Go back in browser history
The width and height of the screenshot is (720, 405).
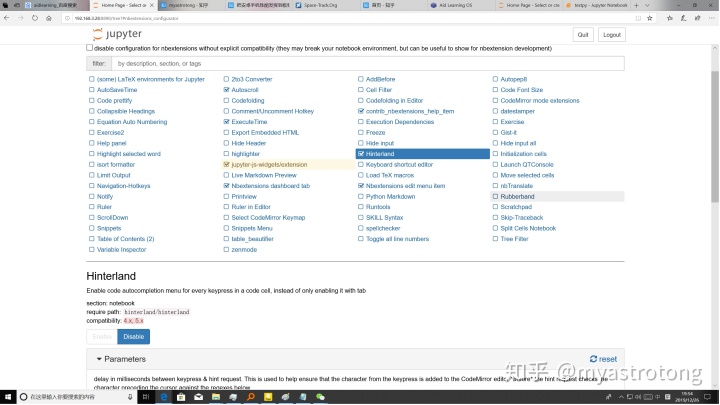tap(6, 18)
